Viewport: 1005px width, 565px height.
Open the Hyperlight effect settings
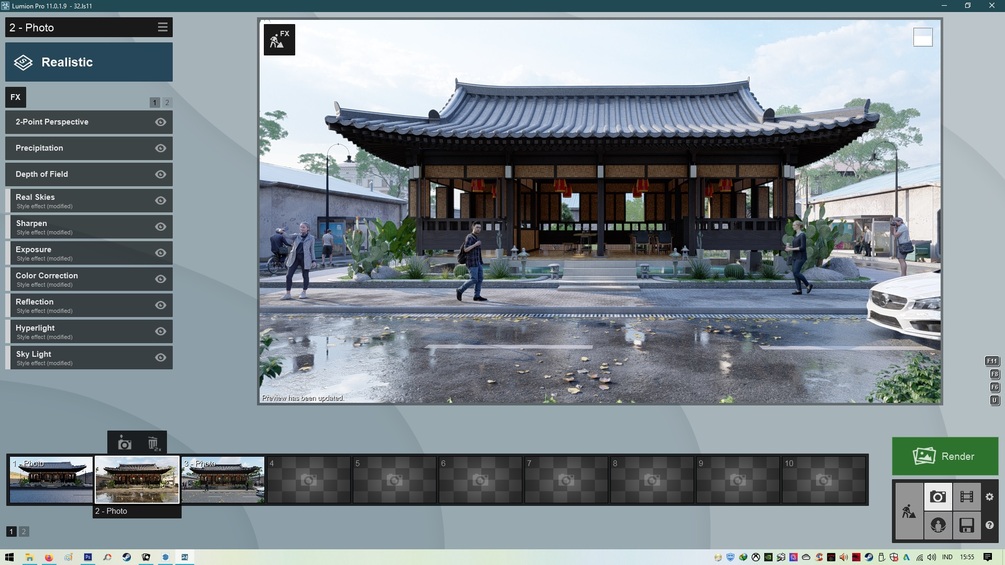(89, 331)
